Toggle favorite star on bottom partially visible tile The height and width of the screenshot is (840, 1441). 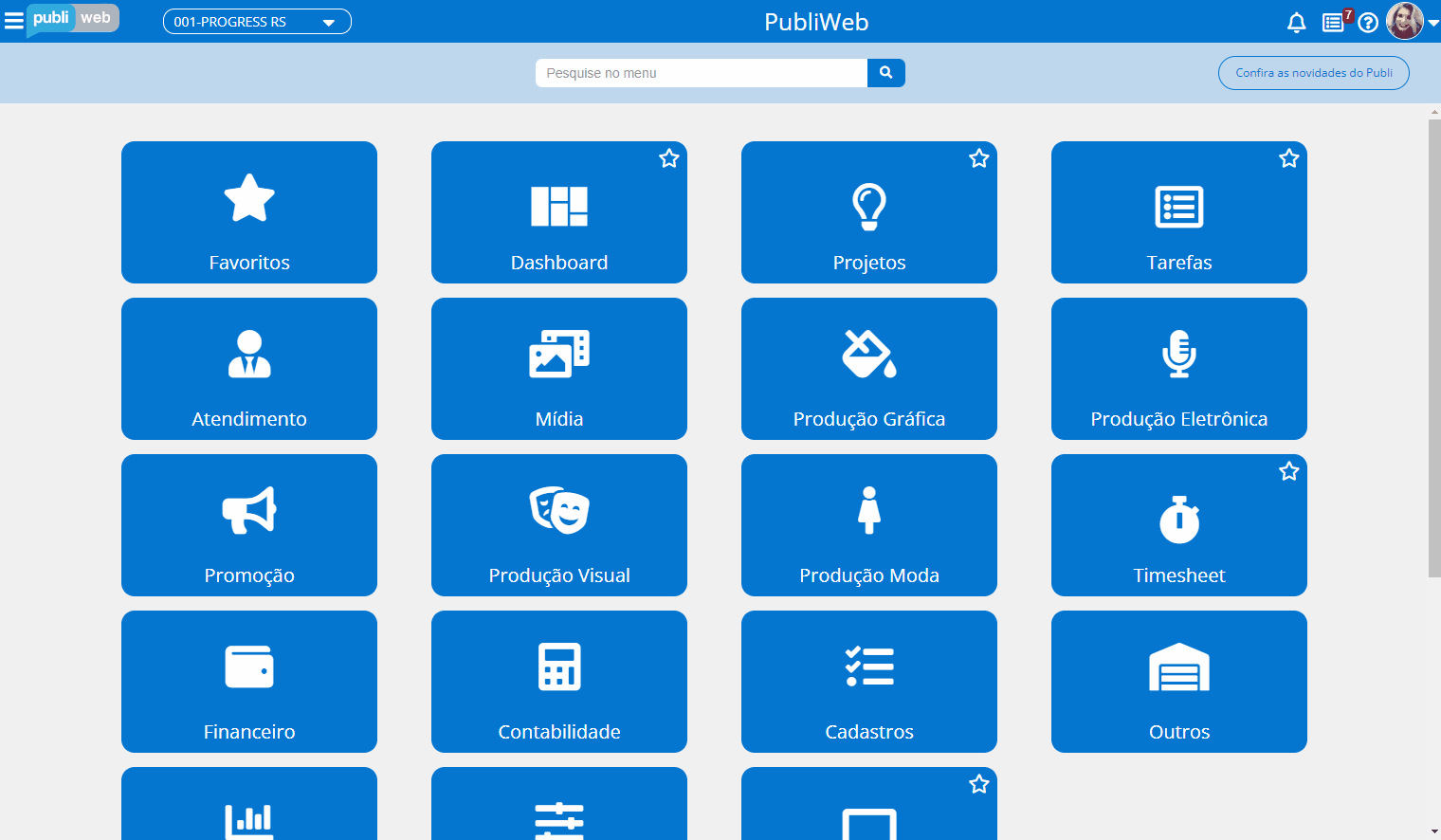pos(979,784)
